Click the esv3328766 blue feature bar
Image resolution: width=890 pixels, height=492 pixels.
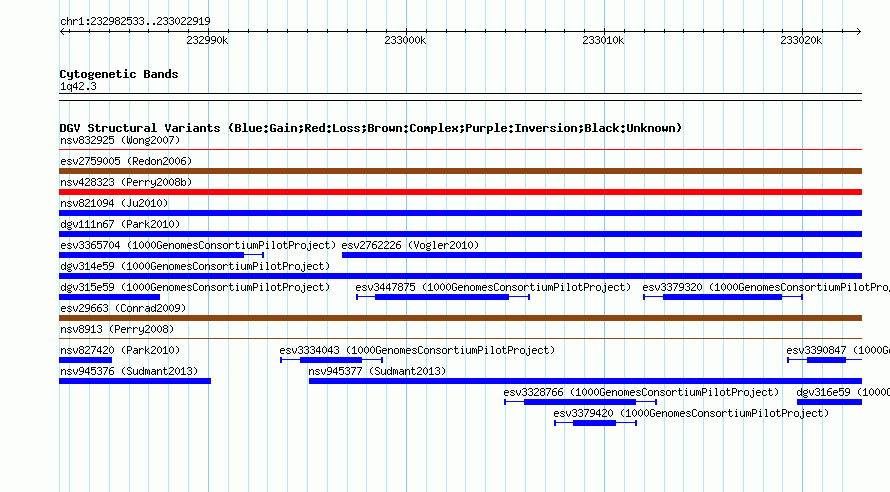tap(580, 402)
